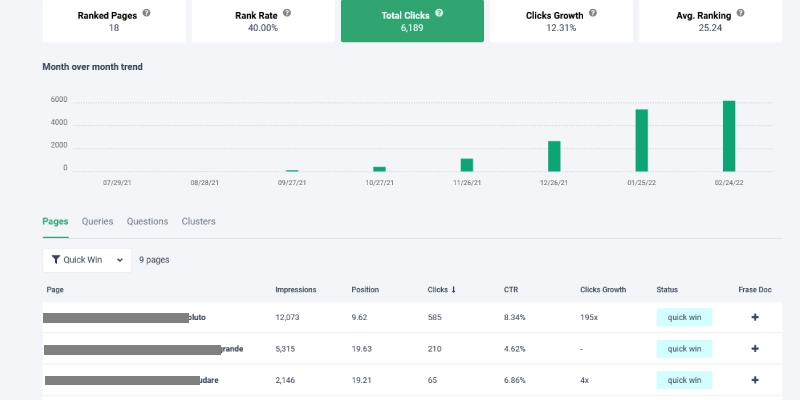This screenshot has width=800, height=400.
Task: Click the 9.62 position value
Action: 359,317
